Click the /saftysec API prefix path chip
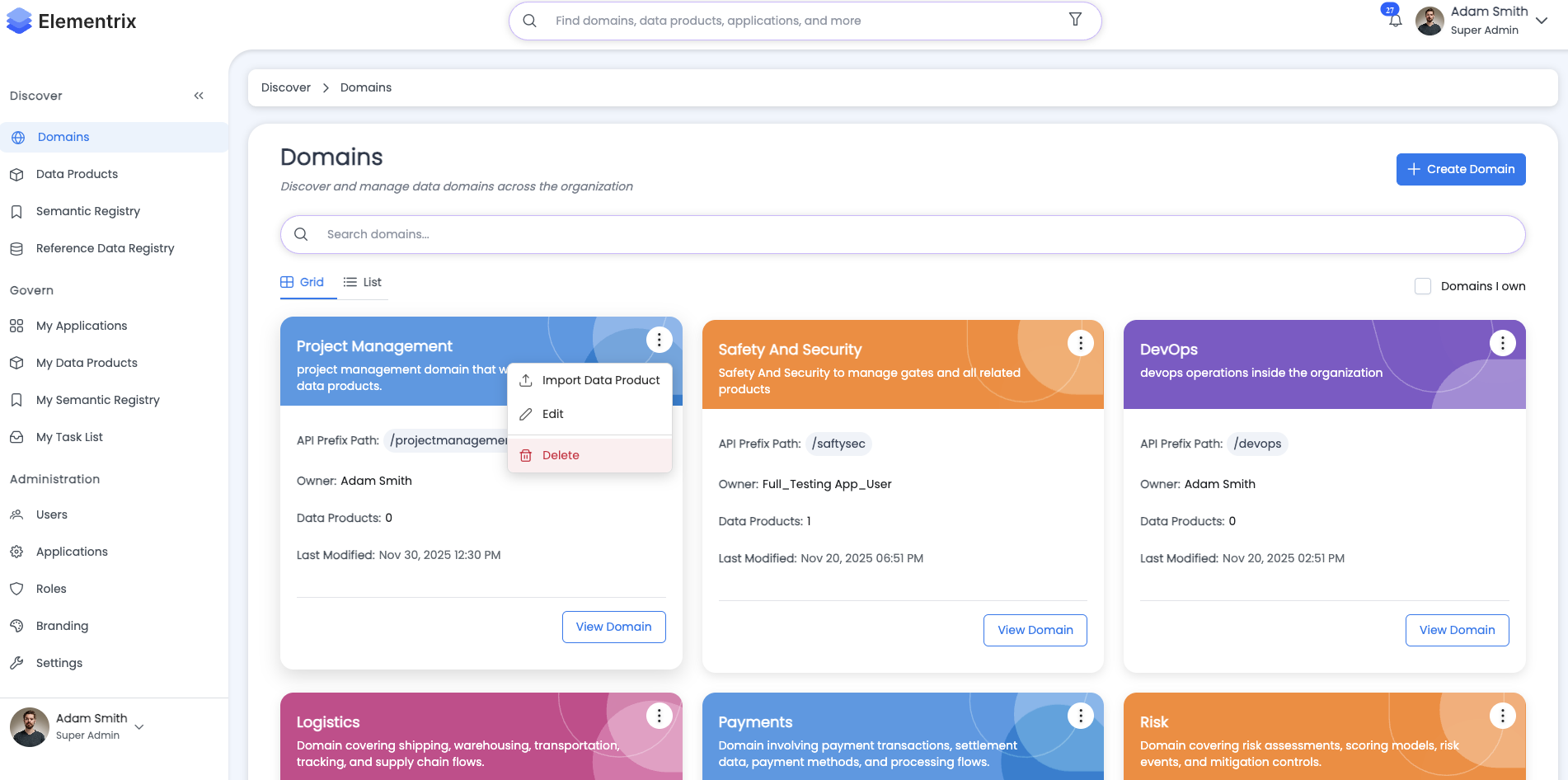Image resolution: width=1568 pixels, height=780 pixels. [838, 444]
